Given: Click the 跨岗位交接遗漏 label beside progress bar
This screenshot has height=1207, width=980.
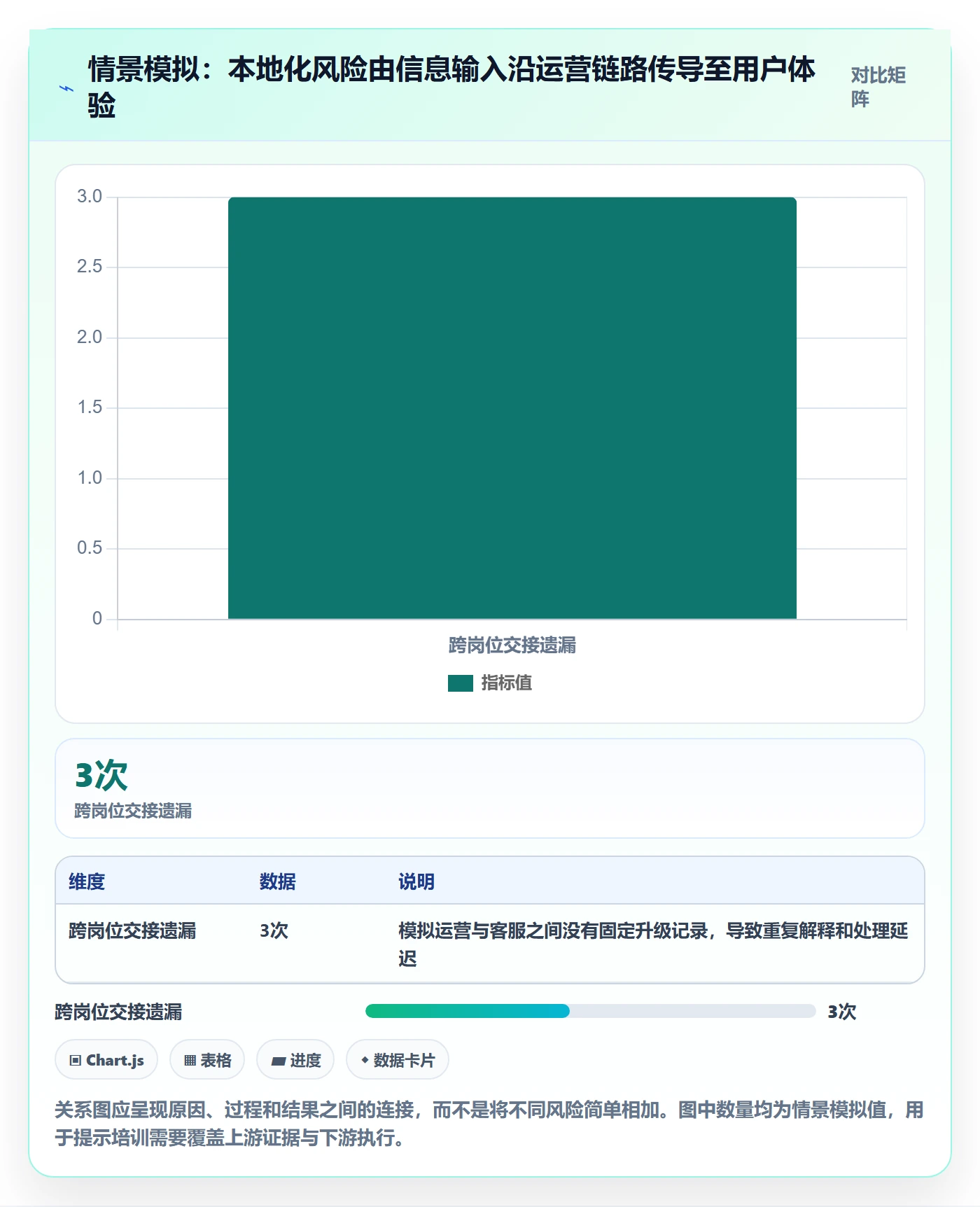Looking at the screenshot, I should coord(119,1012).
